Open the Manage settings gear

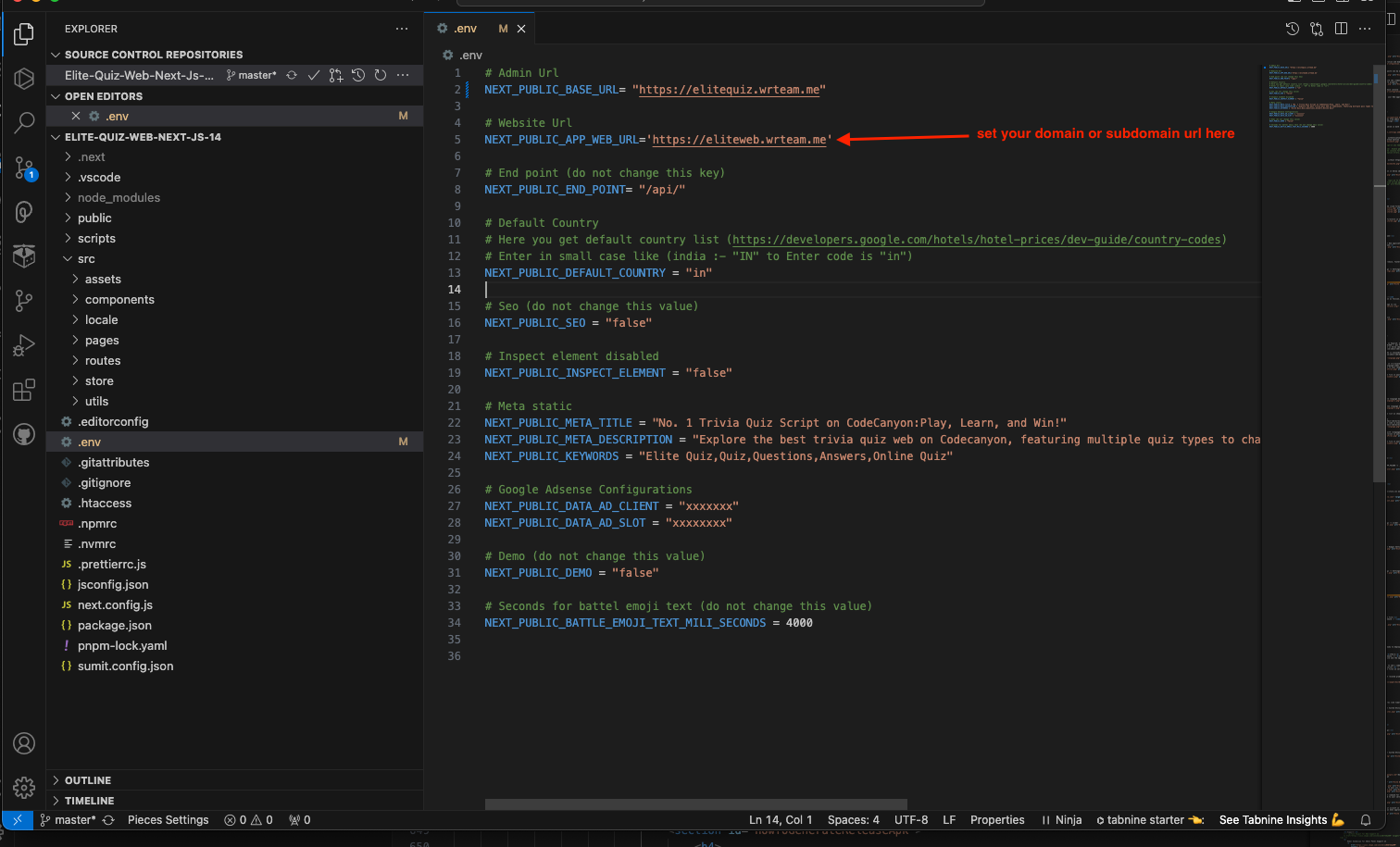pyautogui.click(x=24, y=787)
